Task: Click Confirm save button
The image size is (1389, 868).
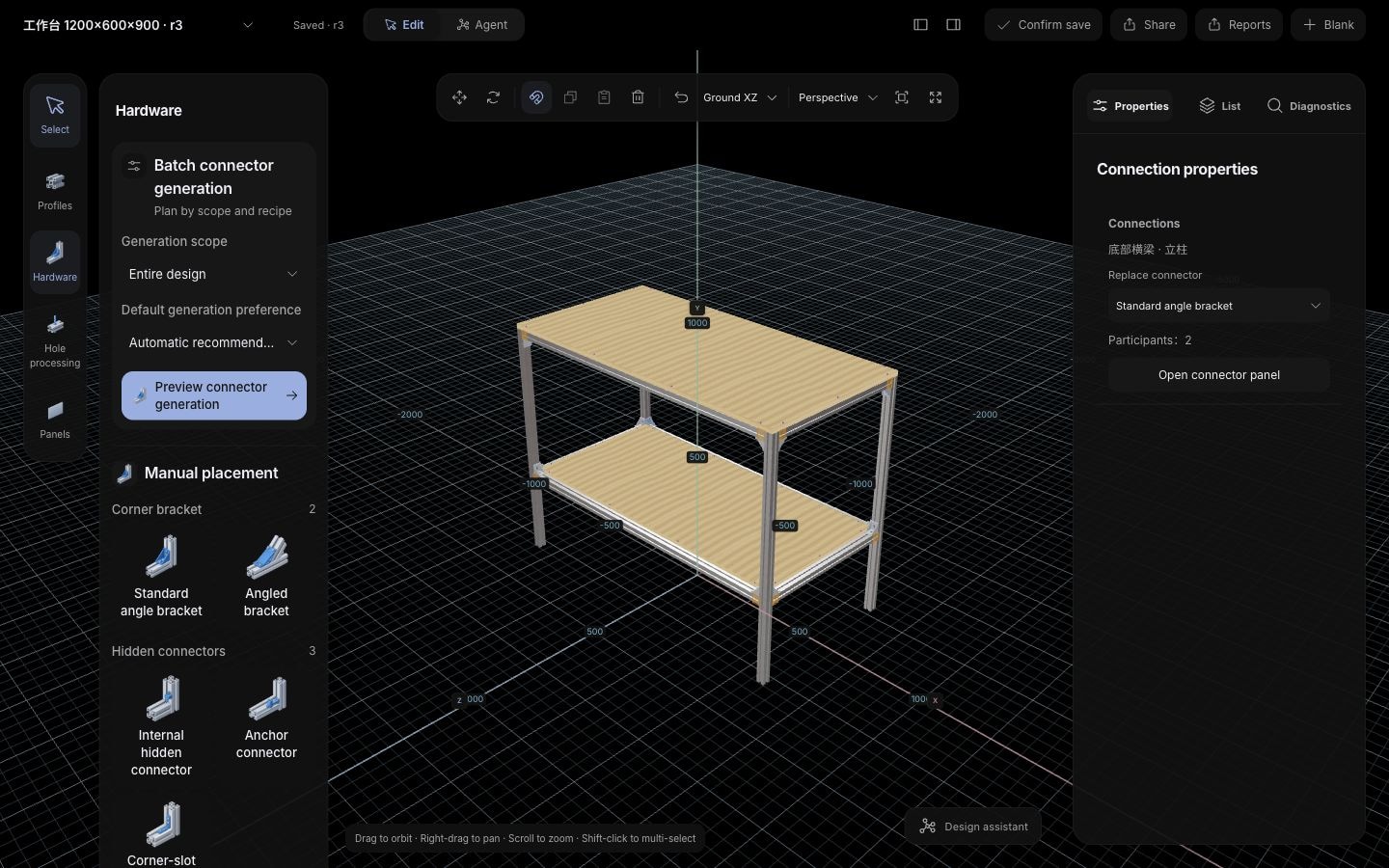Action: click(x=1044, y=25)
